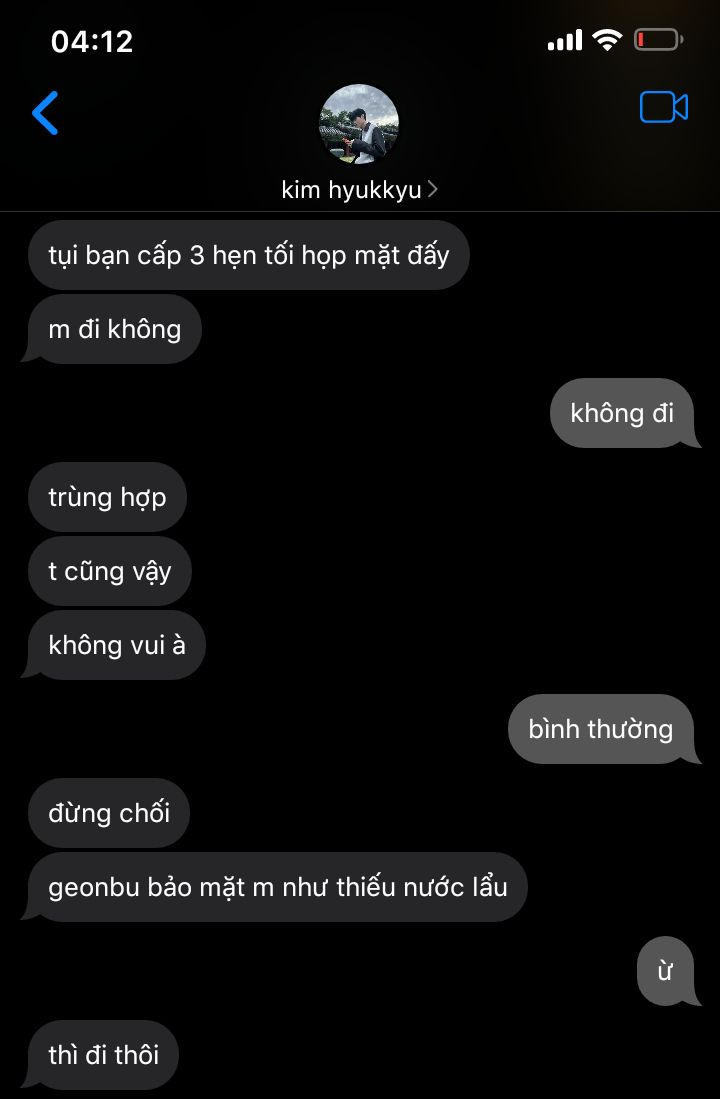
Task: Tap the cellular signal bars icon
Action: coord(565,40)
